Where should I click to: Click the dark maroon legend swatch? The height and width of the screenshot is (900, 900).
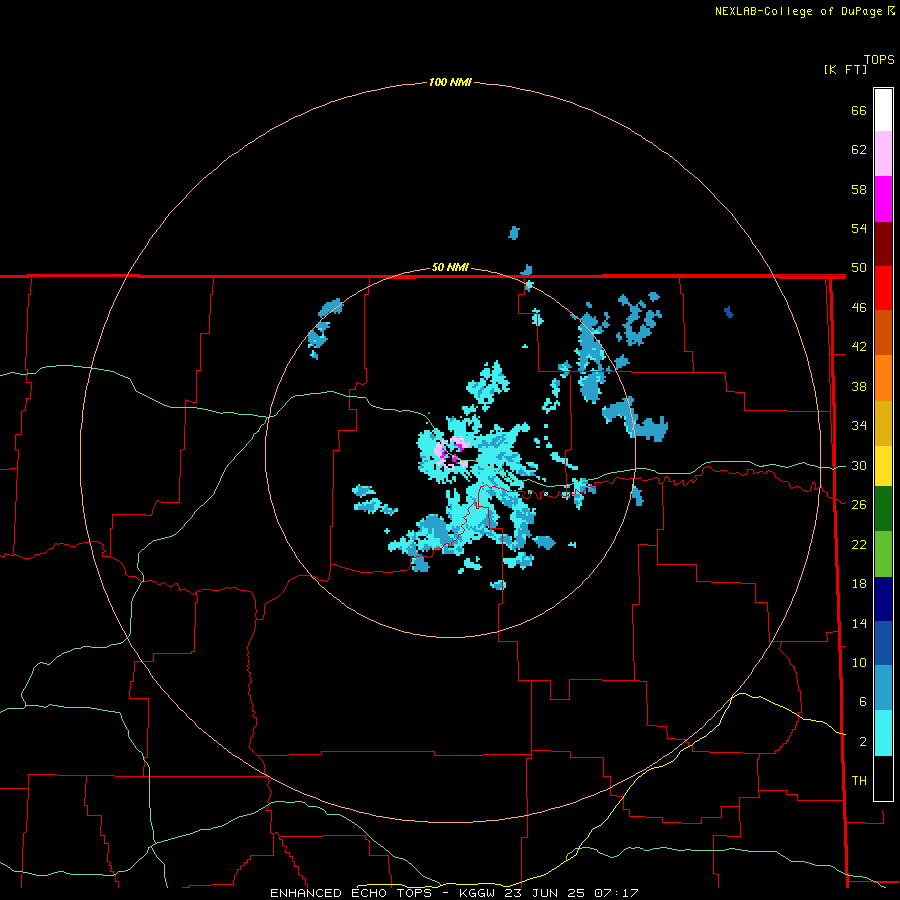click(883, 244)
